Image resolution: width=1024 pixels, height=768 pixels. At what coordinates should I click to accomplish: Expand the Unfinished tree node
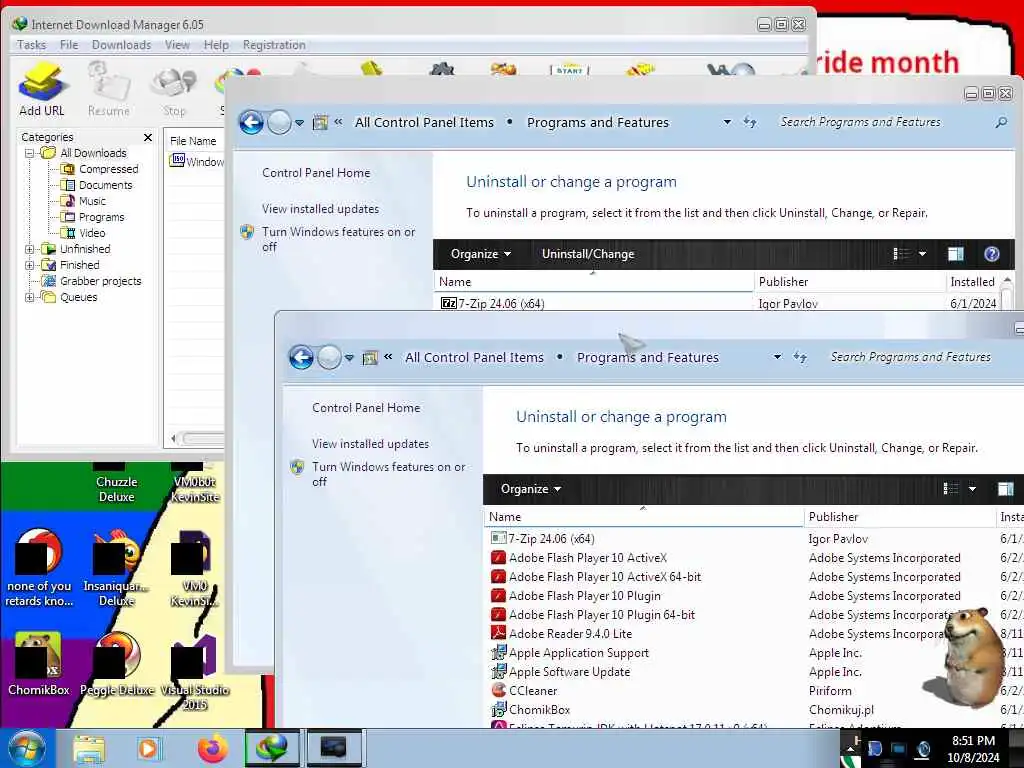click(x=29, y=249)
